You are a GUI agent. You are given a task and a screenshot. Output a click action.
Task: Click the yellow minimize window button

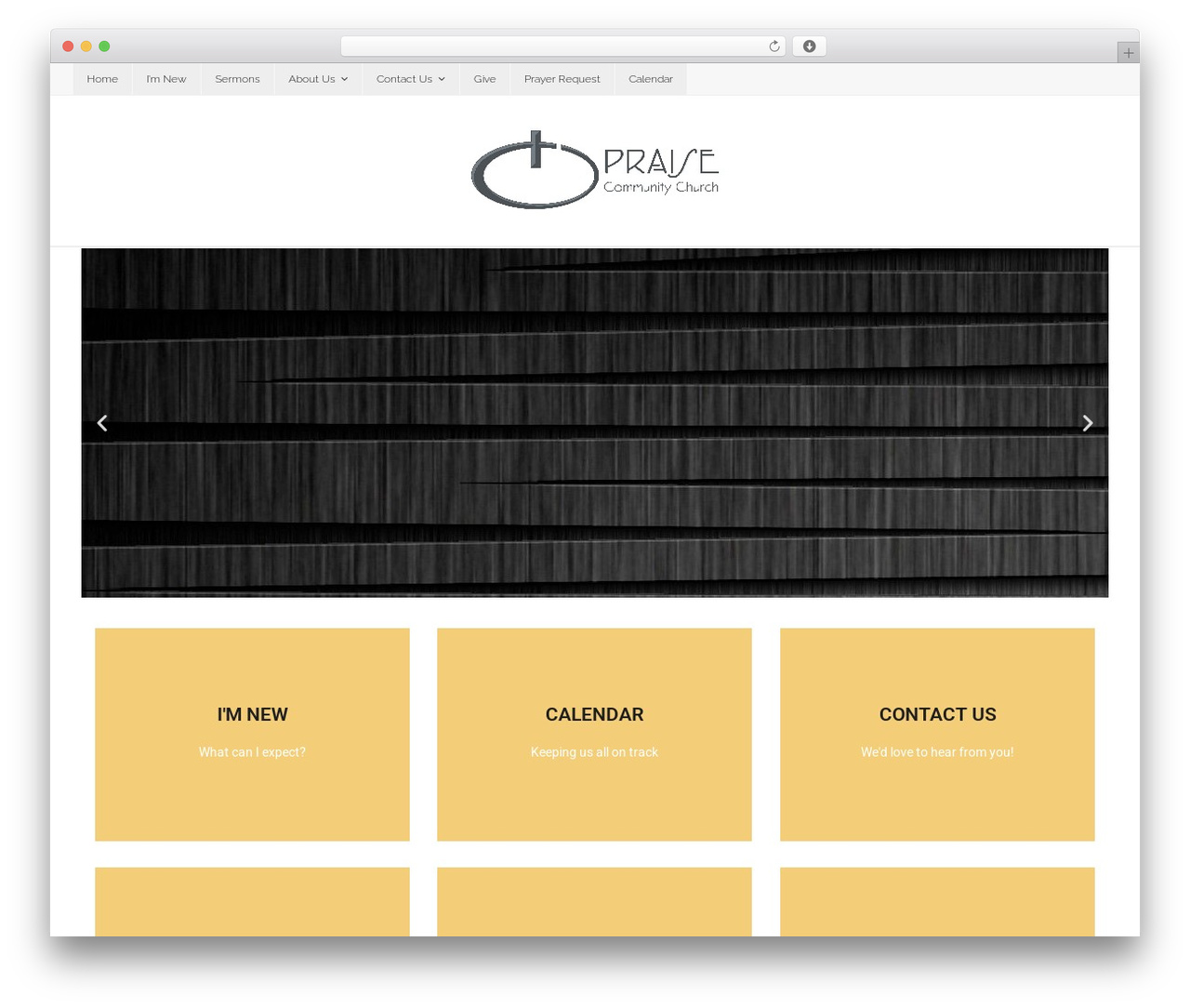(x=86, y=46)
